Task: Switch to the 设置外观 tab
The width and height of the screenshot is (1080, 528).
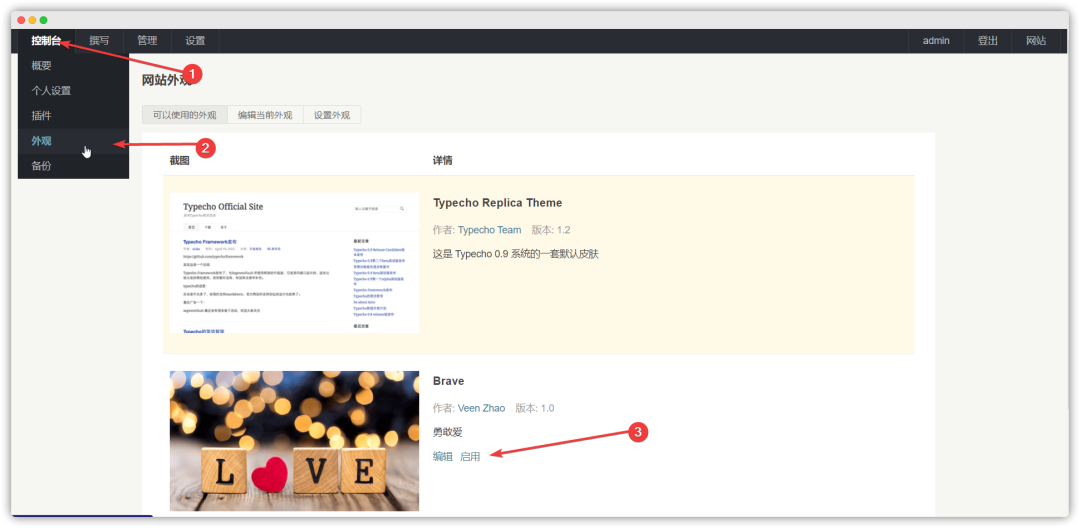Action: coord(332,115)
